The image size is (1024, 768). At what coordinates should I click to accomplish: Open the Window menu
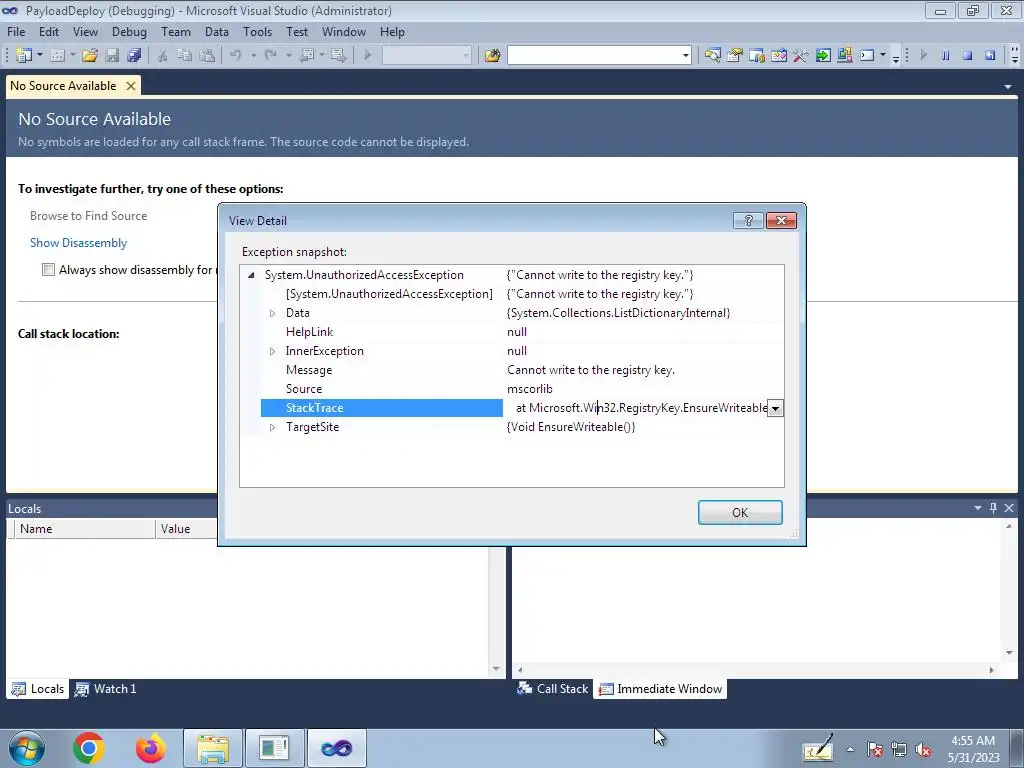click(x=344, y=31)
